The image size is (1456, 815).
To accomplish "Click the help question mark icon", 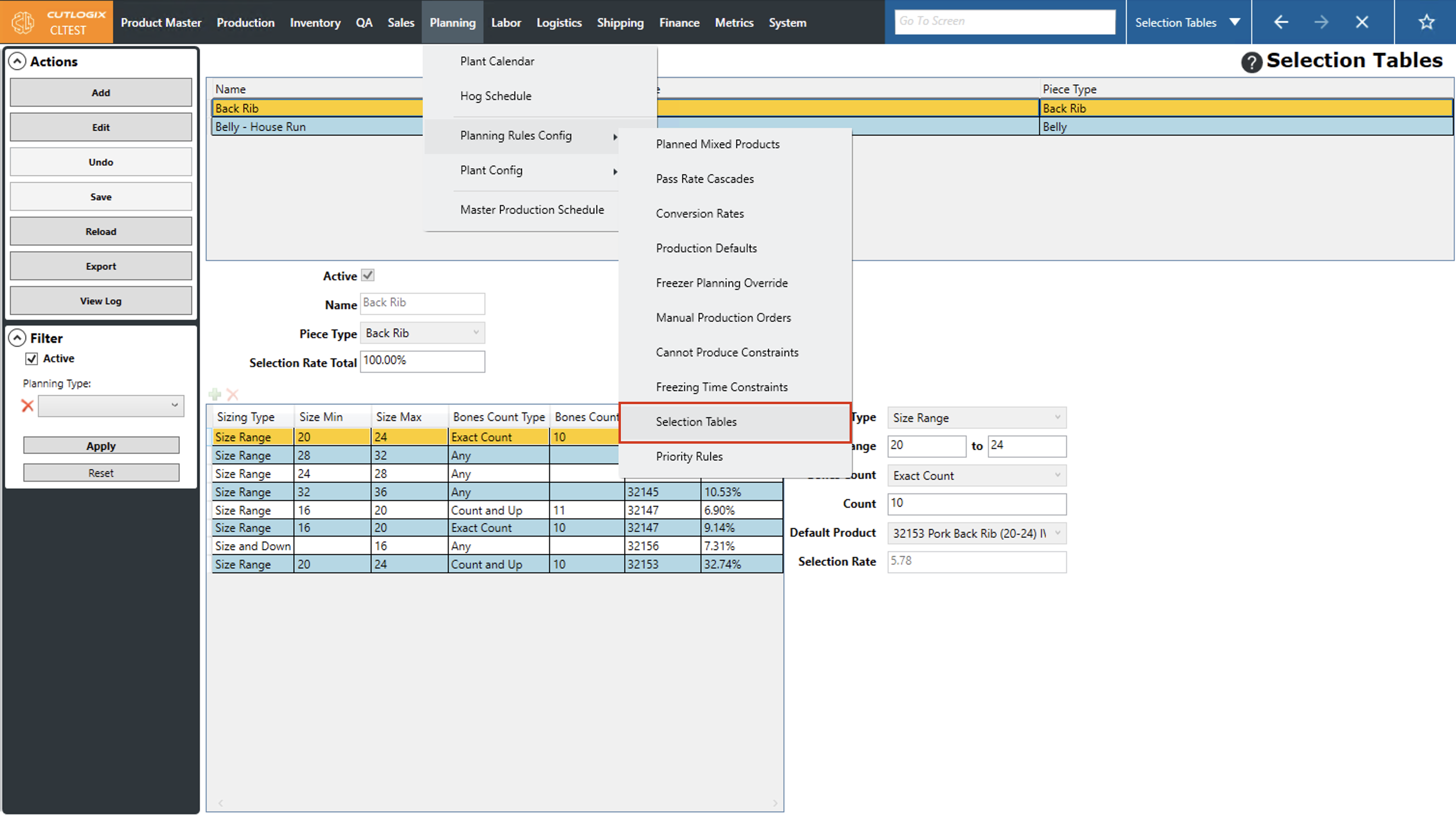I will pos(1251,62).
